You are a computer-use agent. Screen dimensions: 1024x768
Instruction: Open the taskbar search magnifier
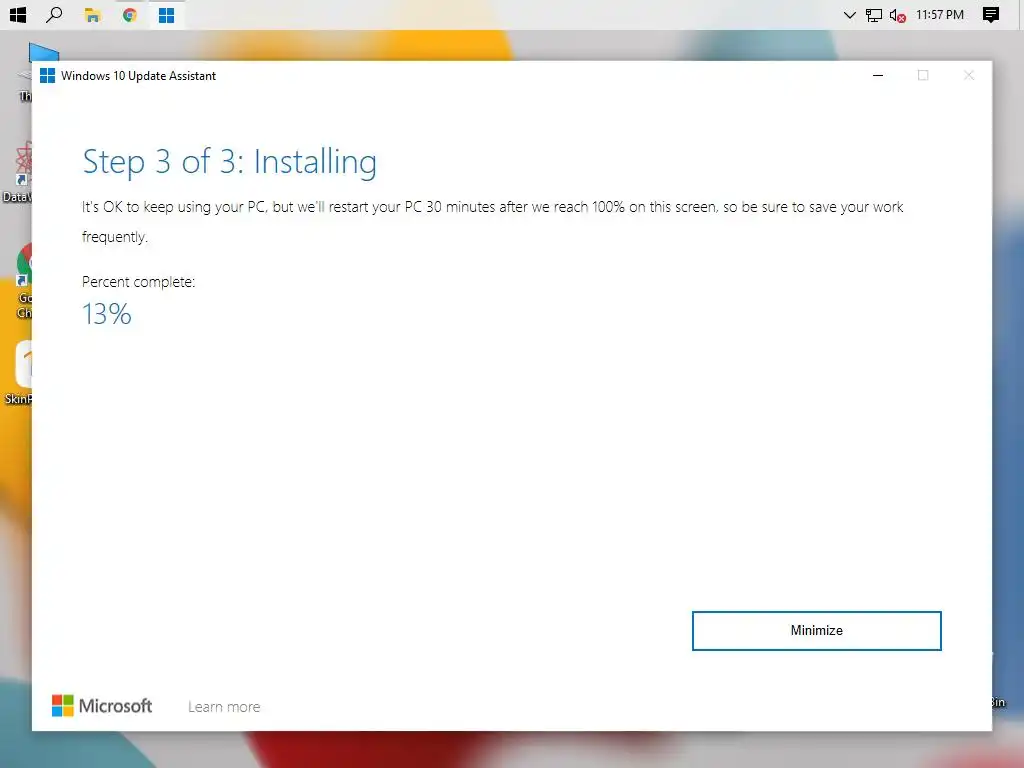coord(54,14)
